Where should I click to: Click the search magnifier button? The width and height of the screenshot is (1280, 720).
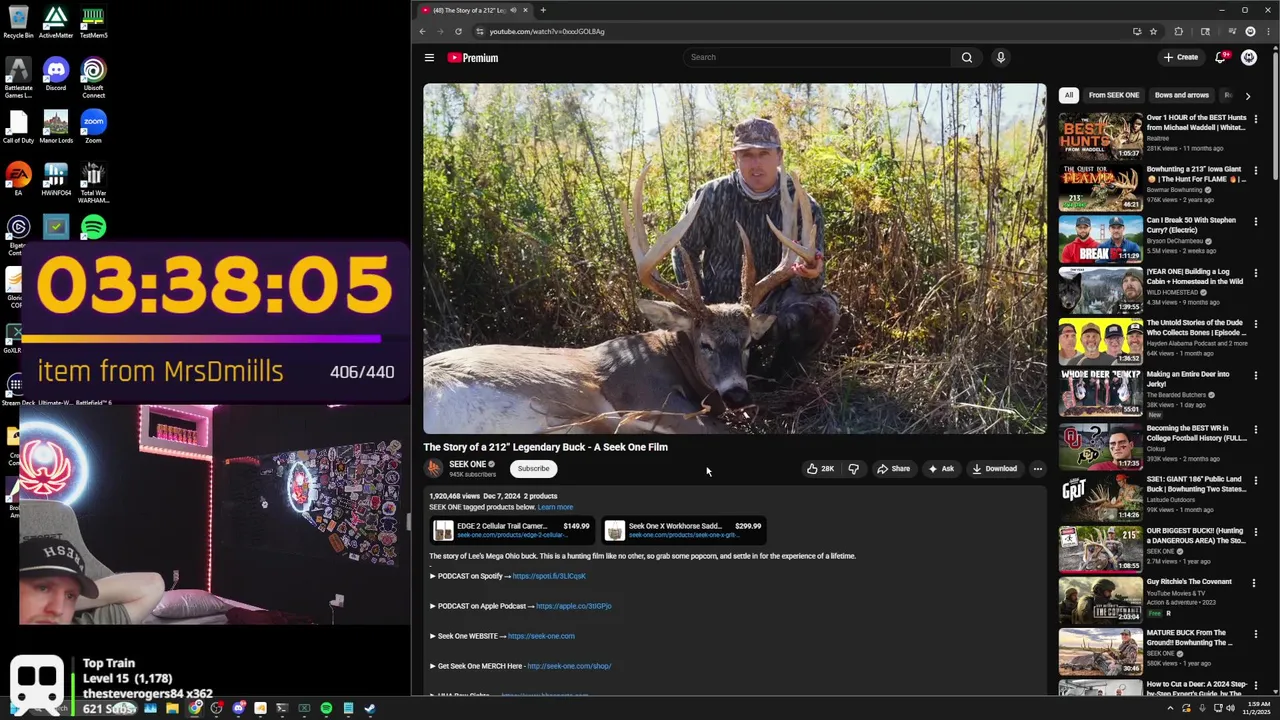coord(967,58)
